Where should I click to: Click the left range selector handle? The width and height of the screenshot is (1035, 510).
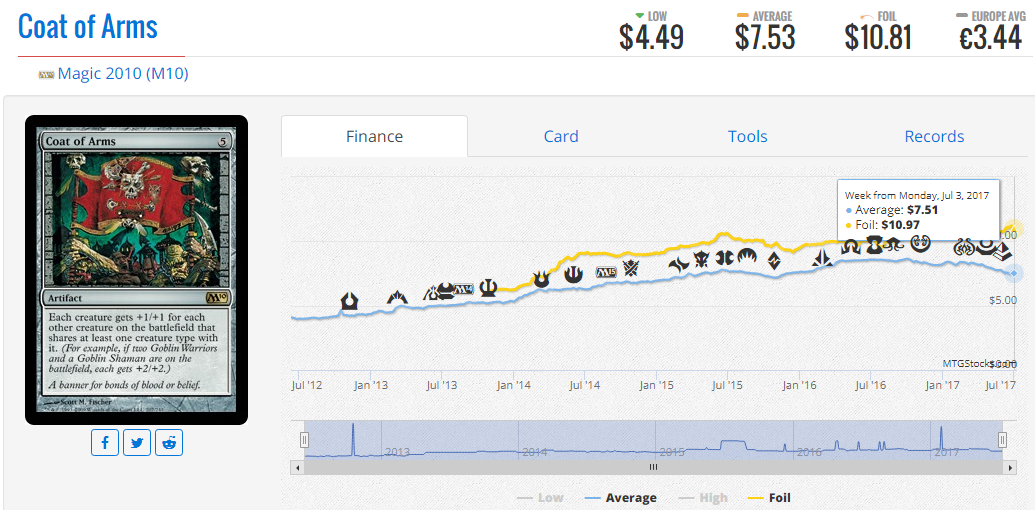pyautogui.click(x=304, y=440)
